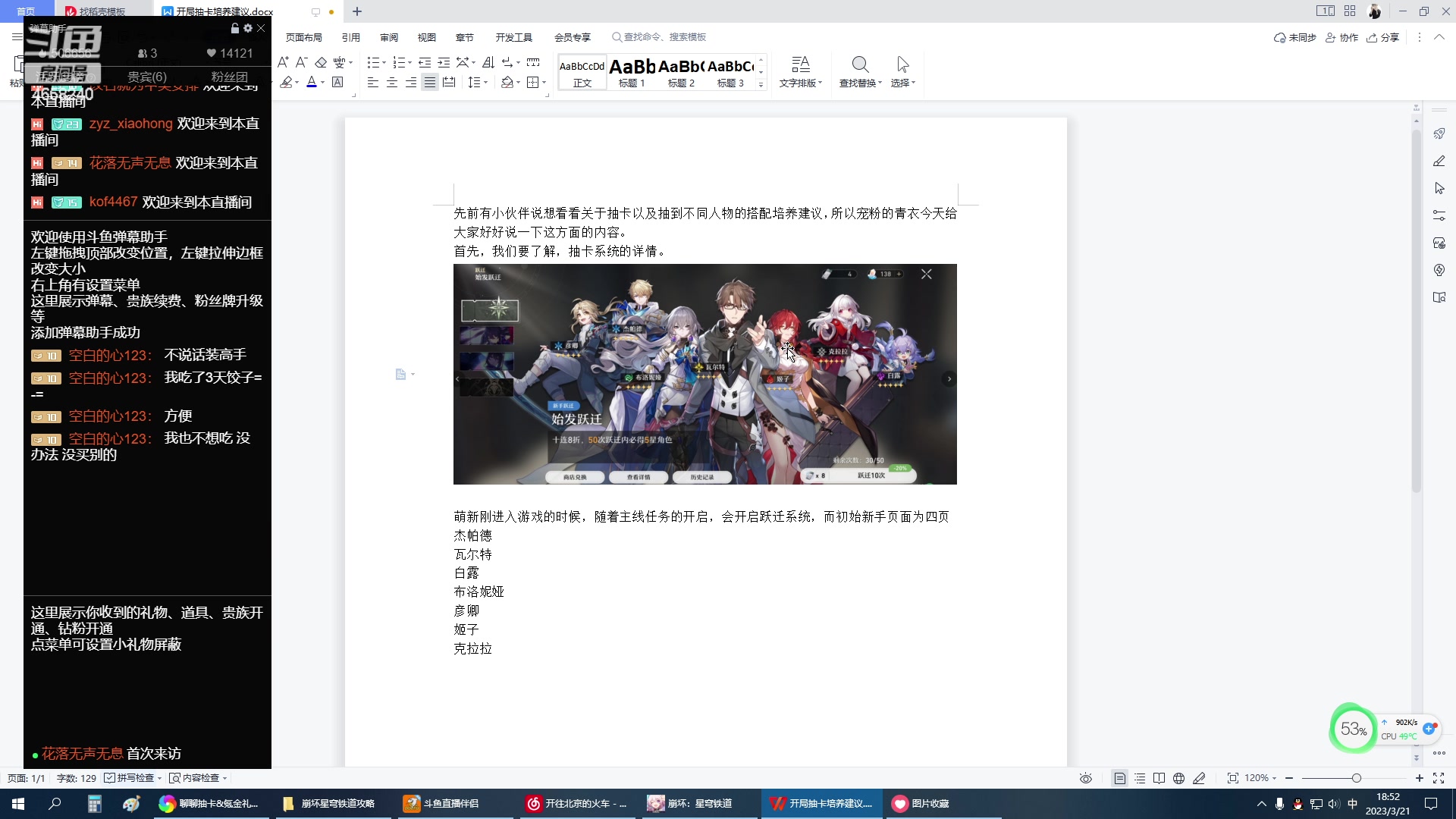Decrease font size with A- icon
This screenshot has width=1456, height=819.
(x=301, y=62)
